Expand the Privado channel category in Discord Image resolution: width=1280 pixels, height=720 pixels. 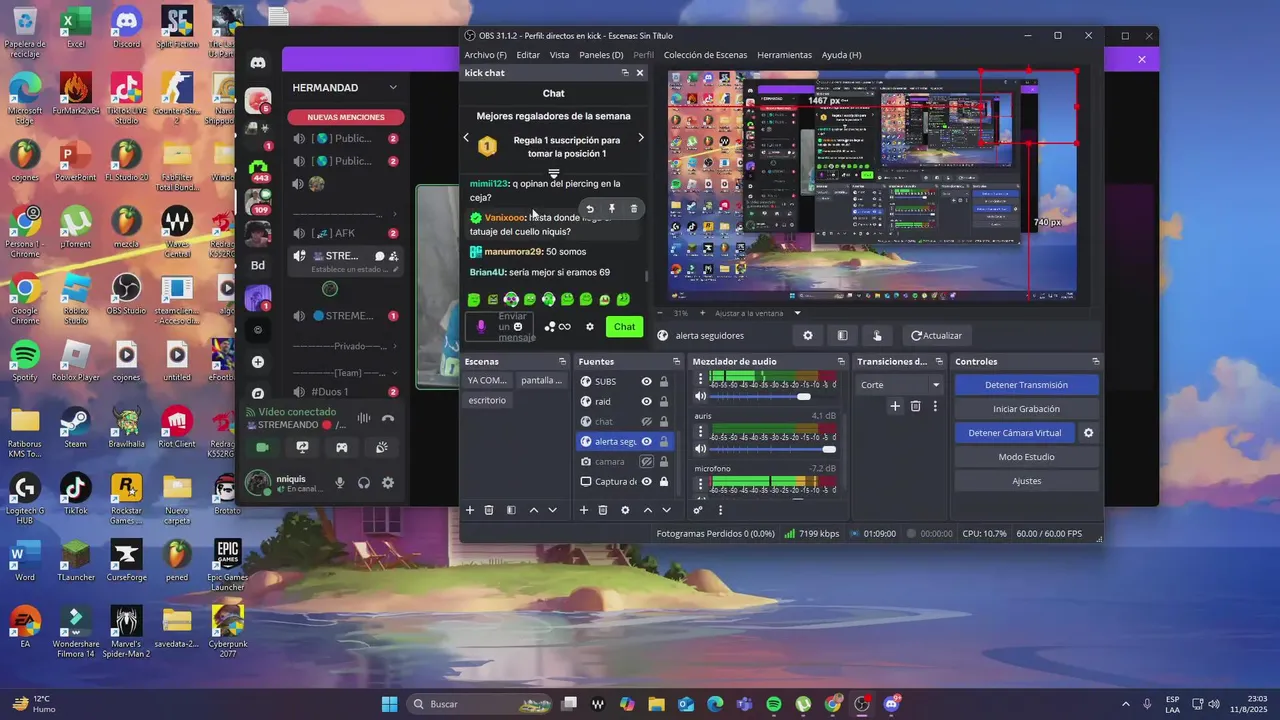[347, 346]
